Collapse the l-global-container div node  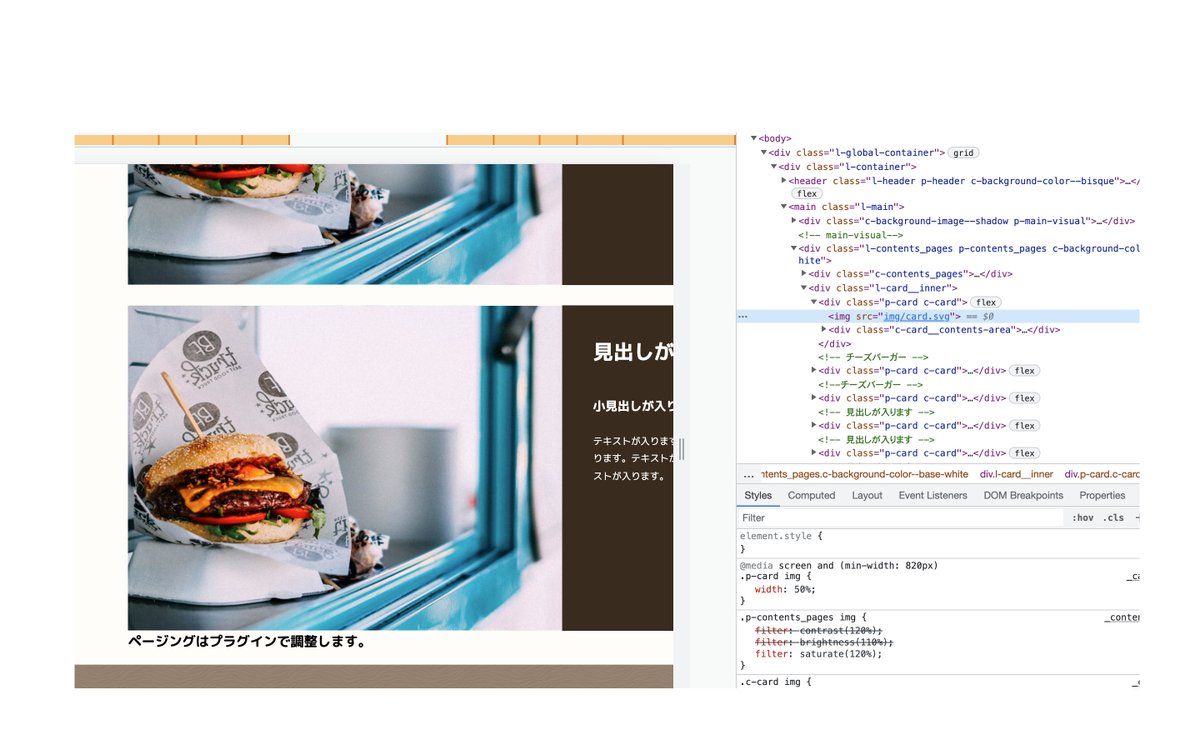click(x=764, y=153)
